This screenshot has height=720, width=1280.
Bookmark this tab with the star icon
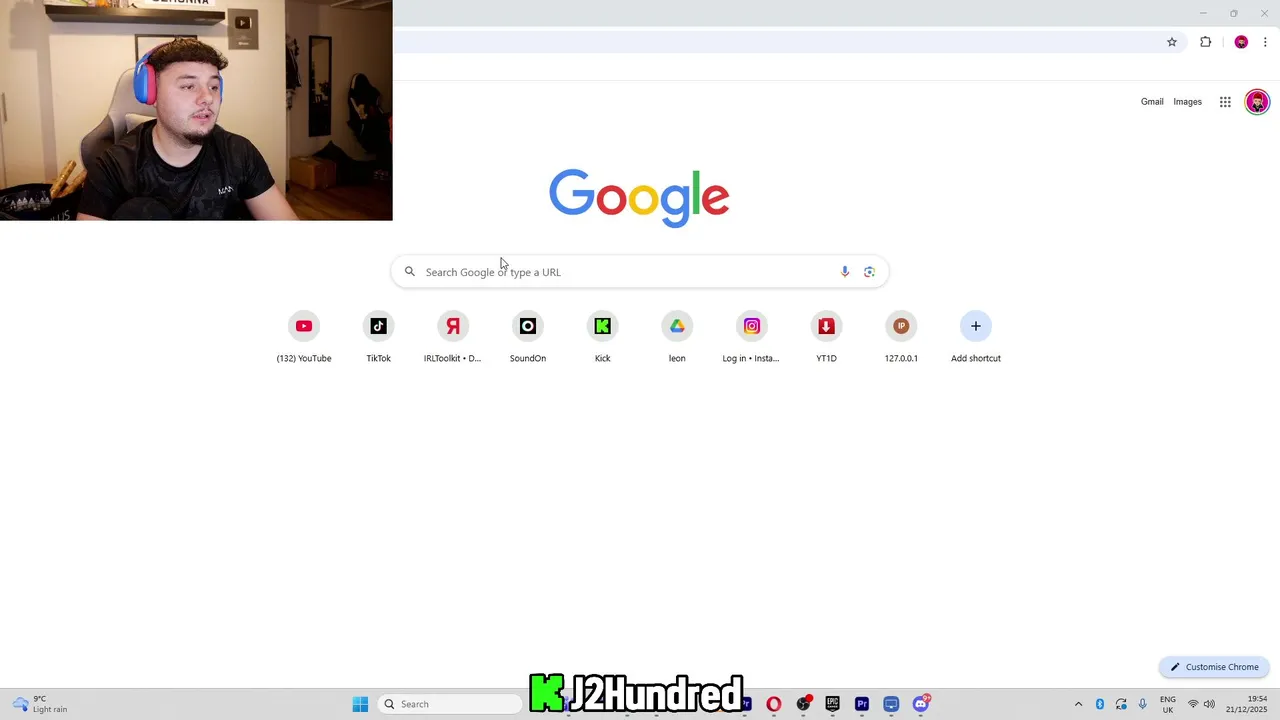[x=1172, y=42]
